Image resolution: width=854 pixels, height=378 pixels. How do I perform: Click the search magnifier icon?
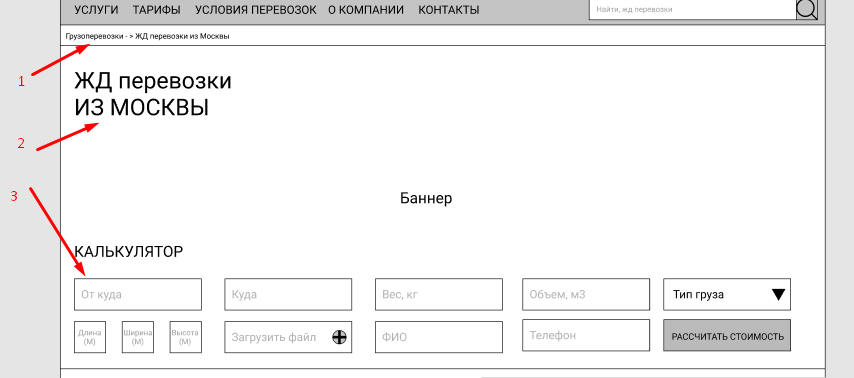point(807,8)
